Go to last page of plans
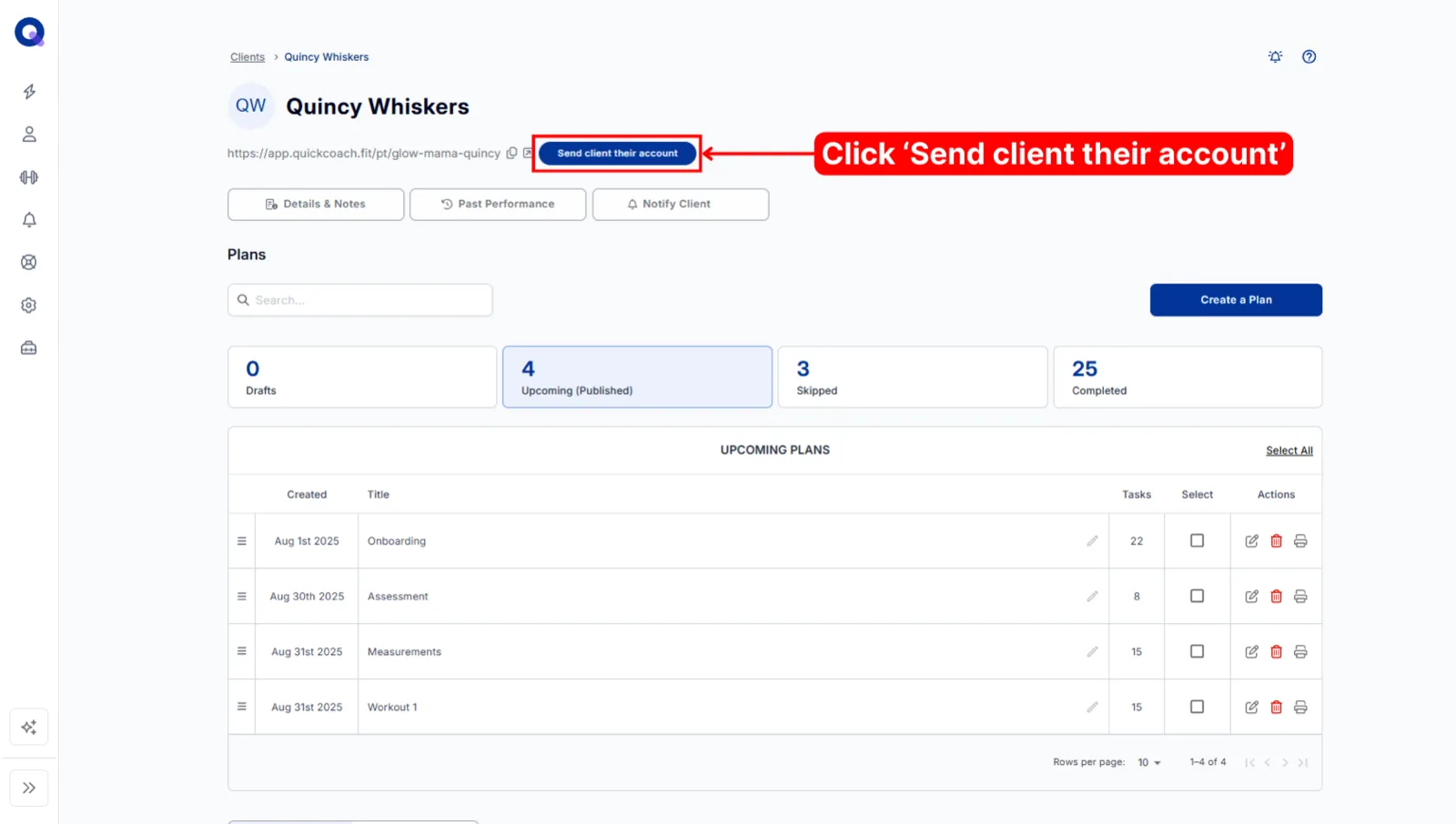This screenshot has width=1456, height=824. coord(1303,763)
